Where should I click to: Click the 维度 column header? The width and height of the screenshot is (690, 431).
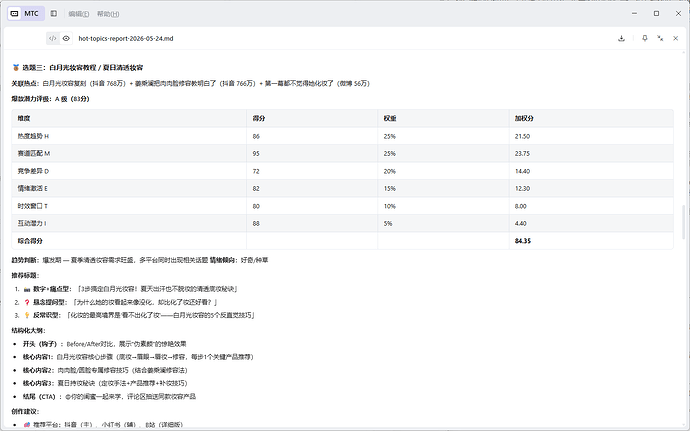click(24, 118)
